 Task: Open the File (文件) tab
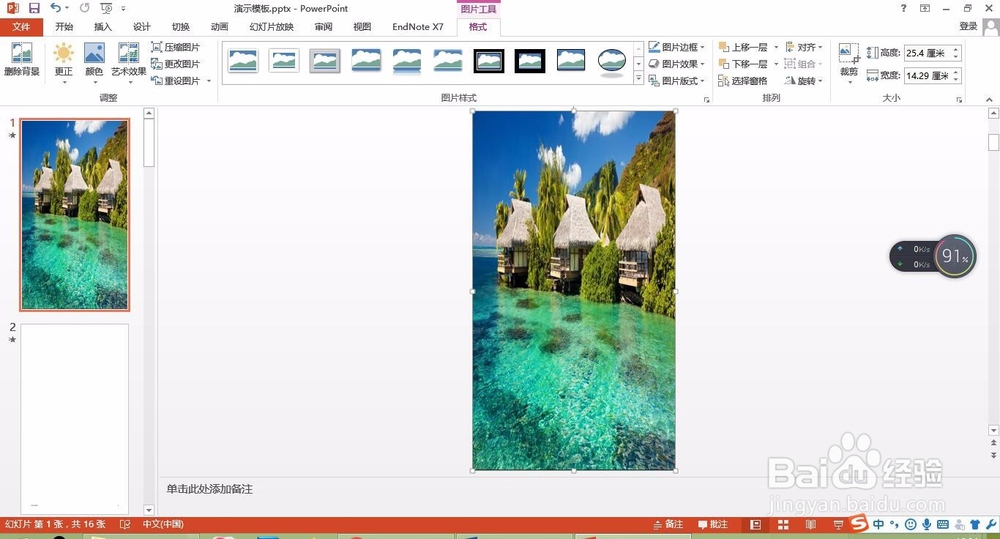click(21, 27)
